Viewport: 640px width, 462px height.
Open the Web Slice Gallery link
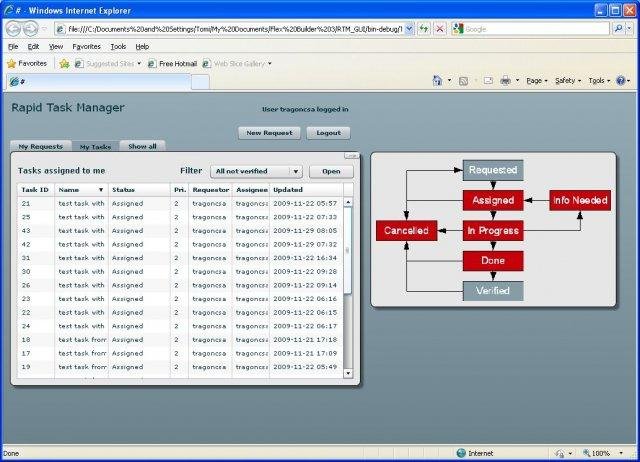[x=237, y=64]
